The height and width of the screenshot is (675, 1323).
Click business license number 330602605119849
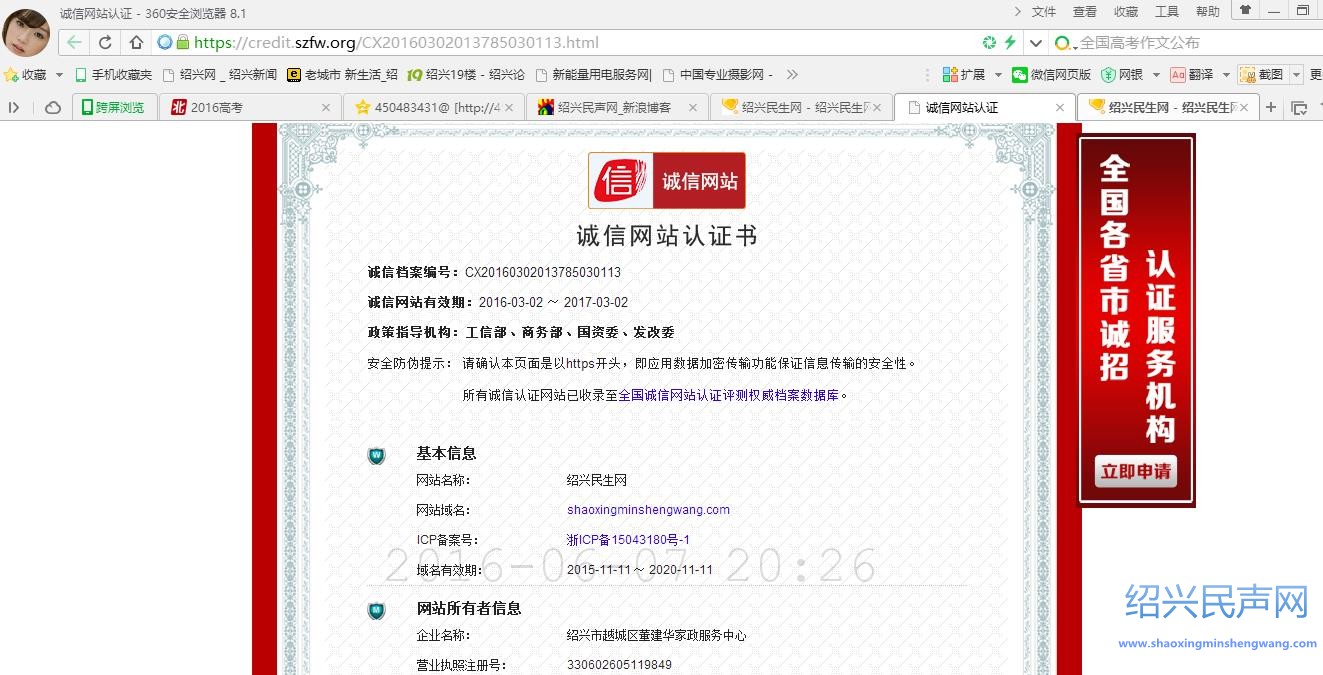[619, 665]
